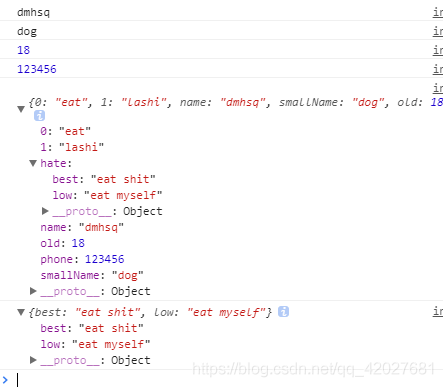443x387 pixels.
Task: Open source link for 18 log row
Action: 438,50
